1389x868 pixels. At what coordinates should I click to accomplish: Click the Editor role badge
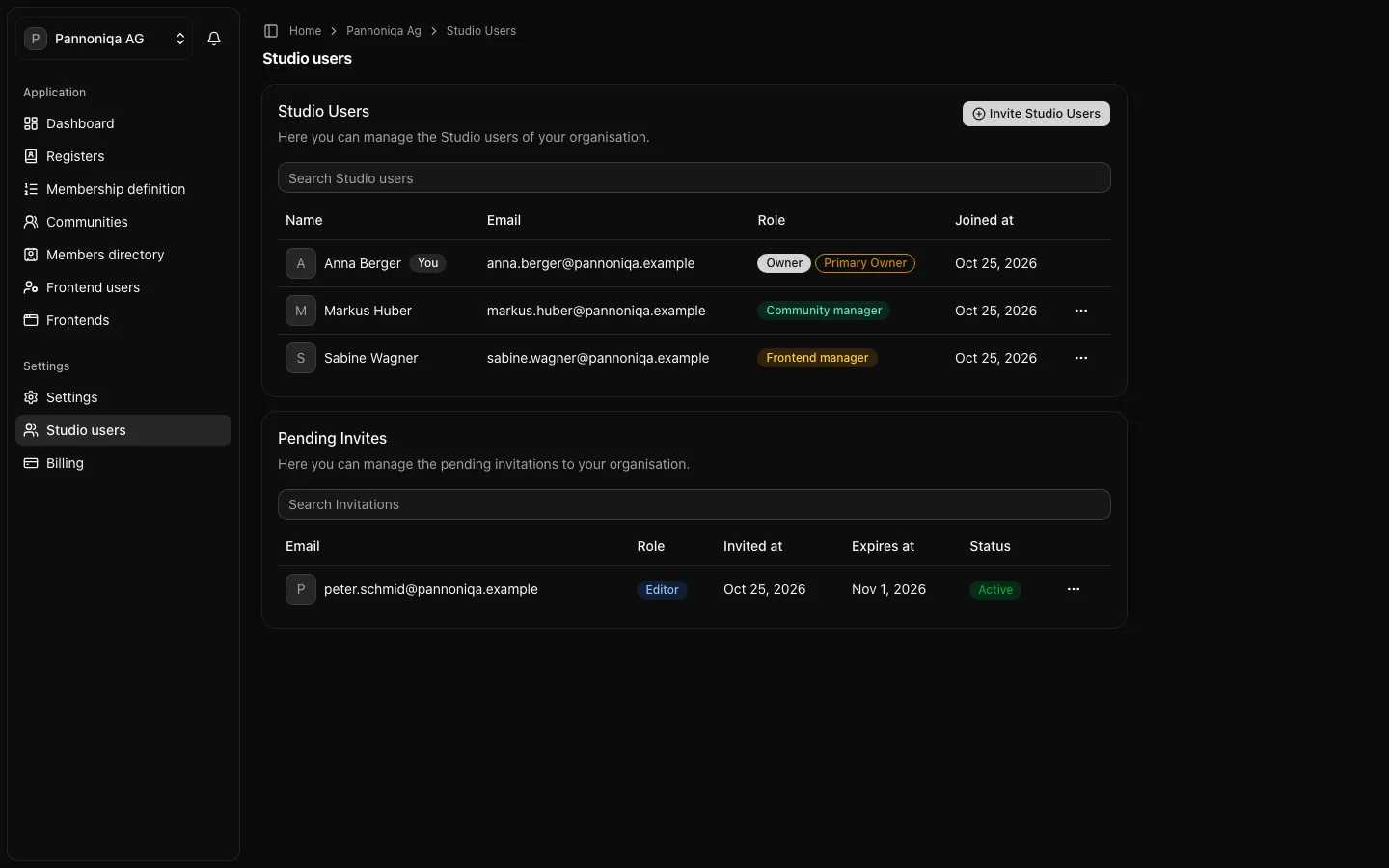pyautogui.click(x=662, y=590)
